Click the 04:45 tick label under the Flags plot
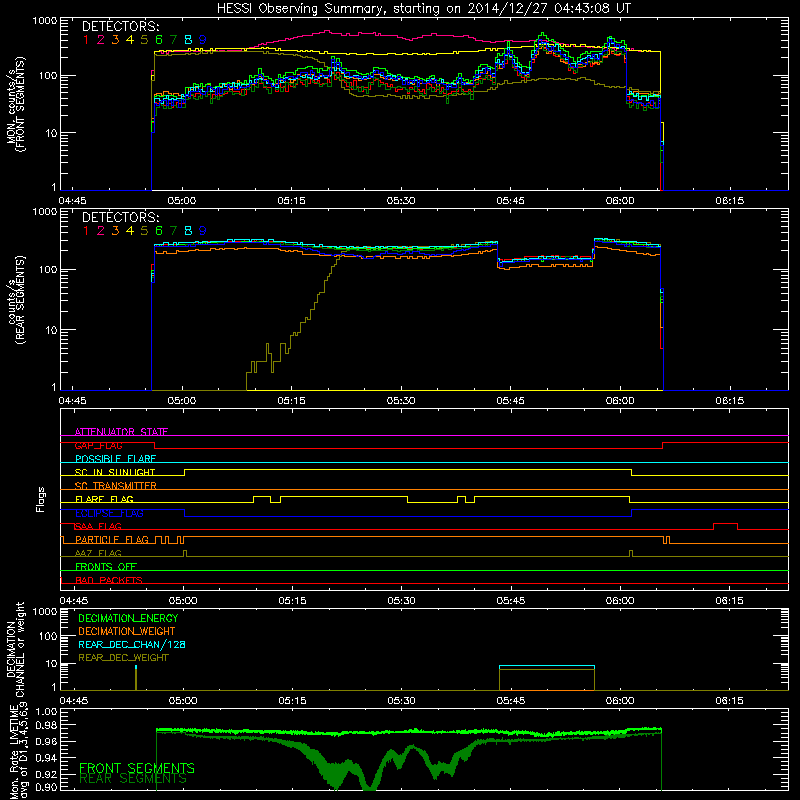The height and width of the screenshot is (800, 800). coord(74,601)
